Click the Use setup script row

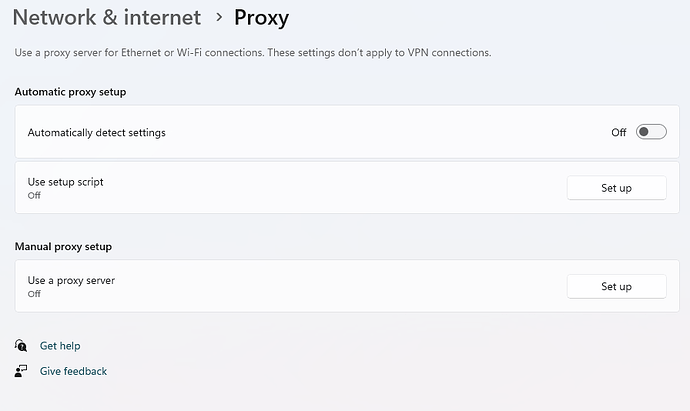347,187
